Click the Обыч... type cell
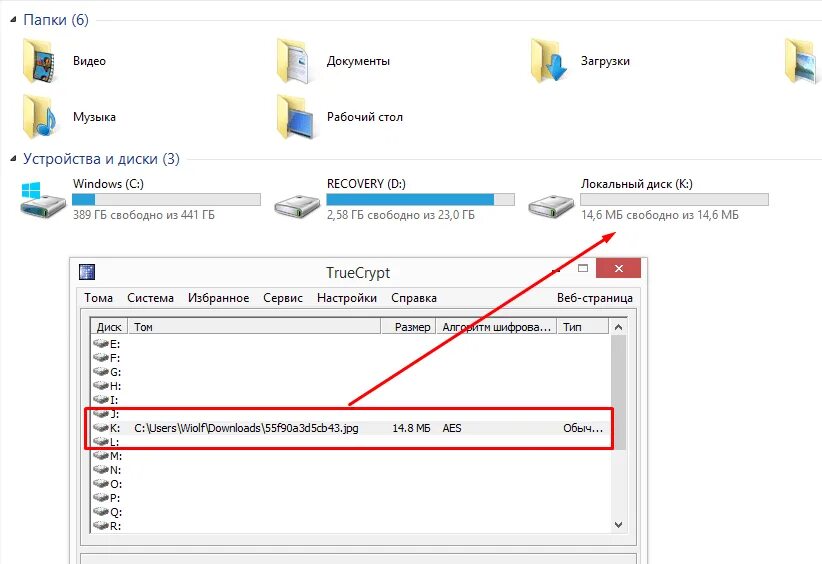The image size is (822, 564). click(583, 428)
